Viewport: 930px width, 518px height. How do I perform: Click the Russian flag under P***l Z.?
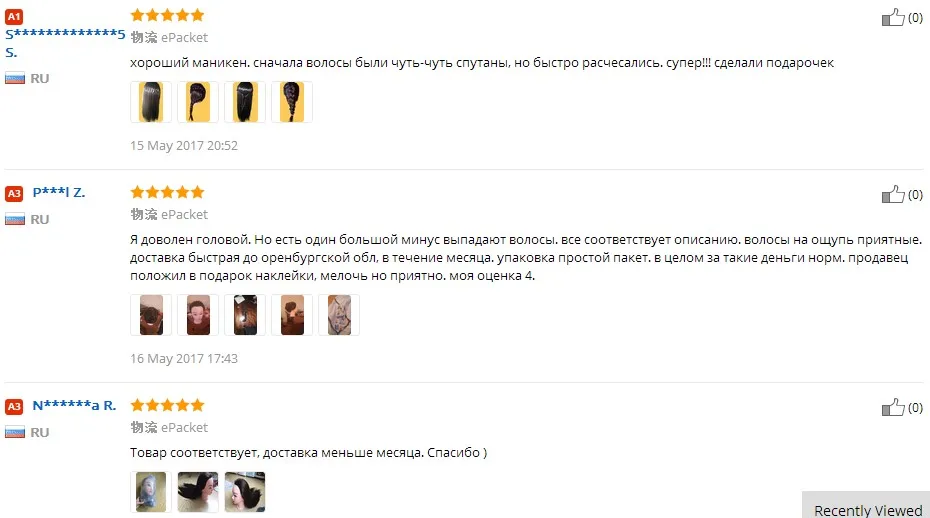click(x=15, y=220)
